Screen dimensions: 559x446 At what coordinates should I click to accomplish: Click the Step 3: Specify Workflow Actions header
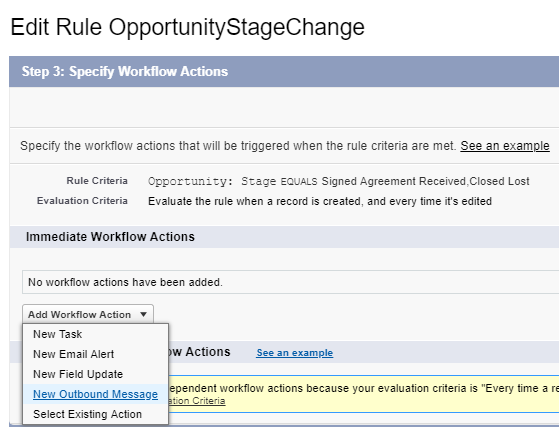pos(125,71)
